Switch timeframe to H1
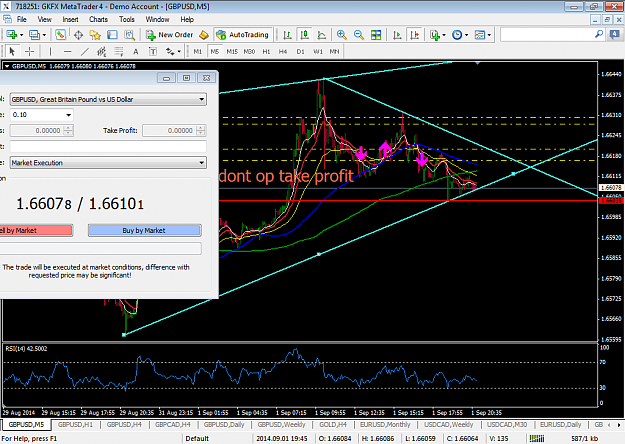 (266, 51)
